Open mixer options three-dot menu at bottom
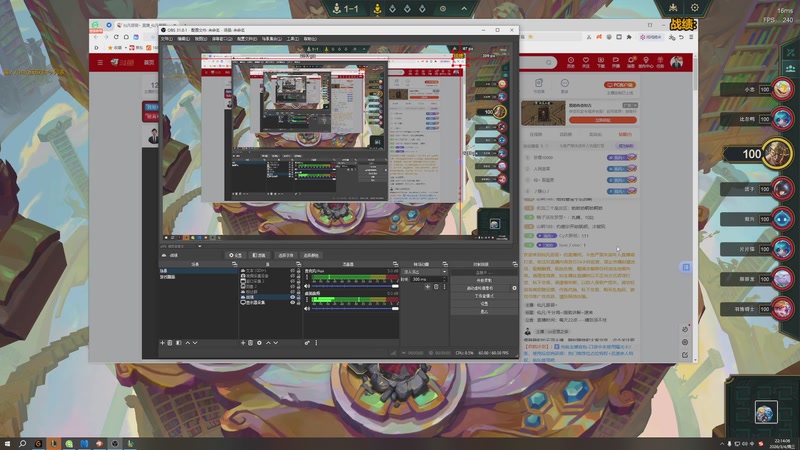800x450 pixels. click(316, 342)
